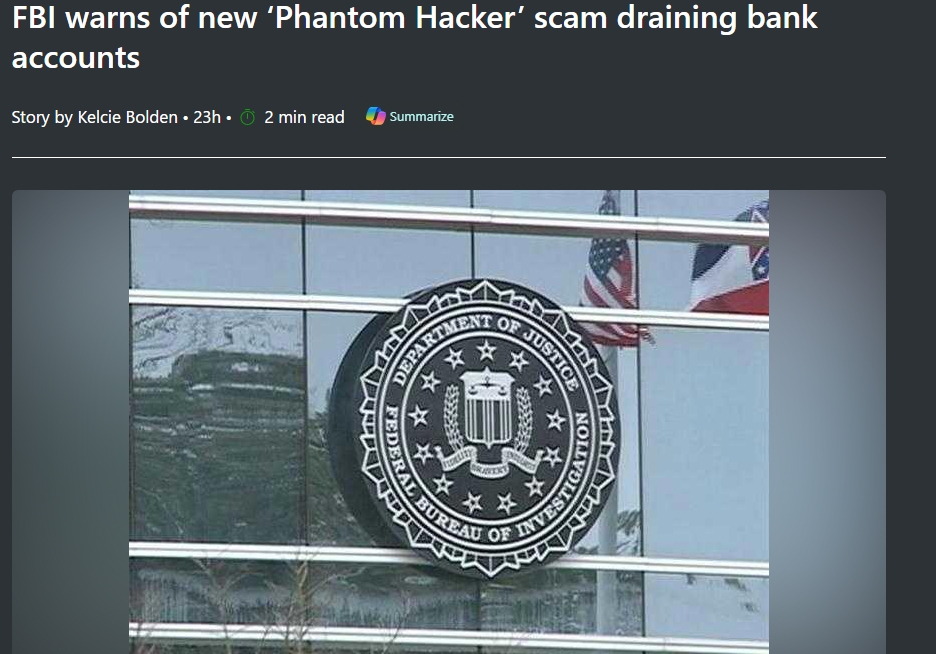Click the American flag in the photo
Screen dimensions: 936x654
pos(612,288)
